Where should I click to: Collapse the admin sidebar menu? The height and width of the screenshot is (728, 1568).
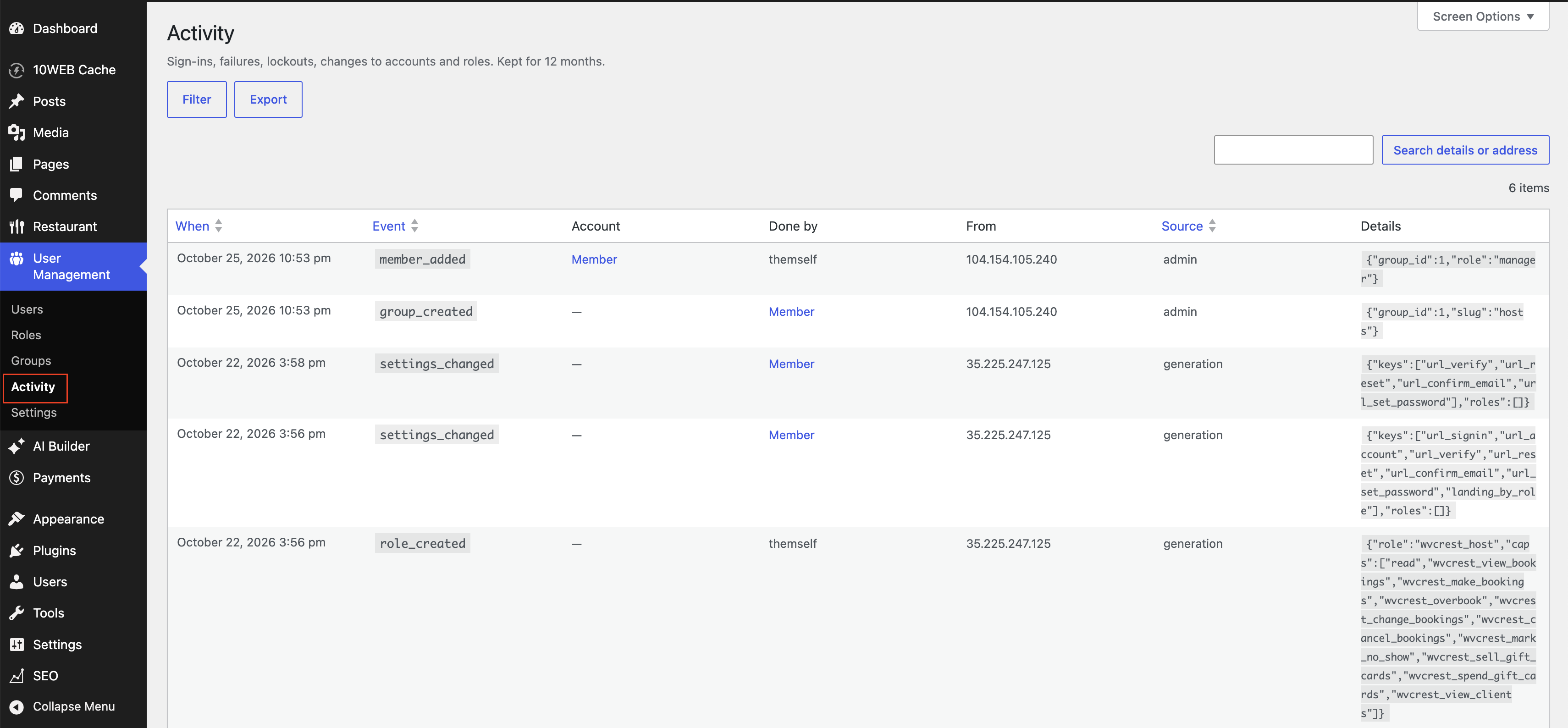[x=62, y=706]
